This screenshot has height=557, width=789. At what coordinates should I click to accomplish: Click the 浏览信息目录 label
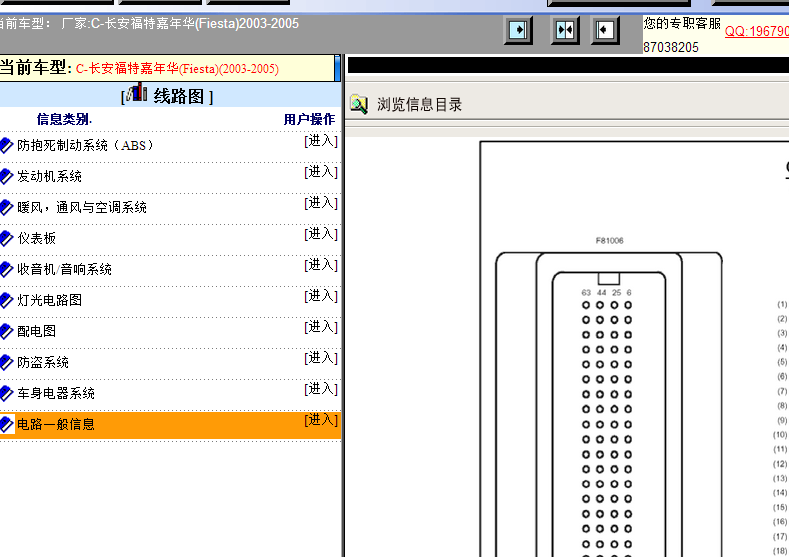[419, 105]
